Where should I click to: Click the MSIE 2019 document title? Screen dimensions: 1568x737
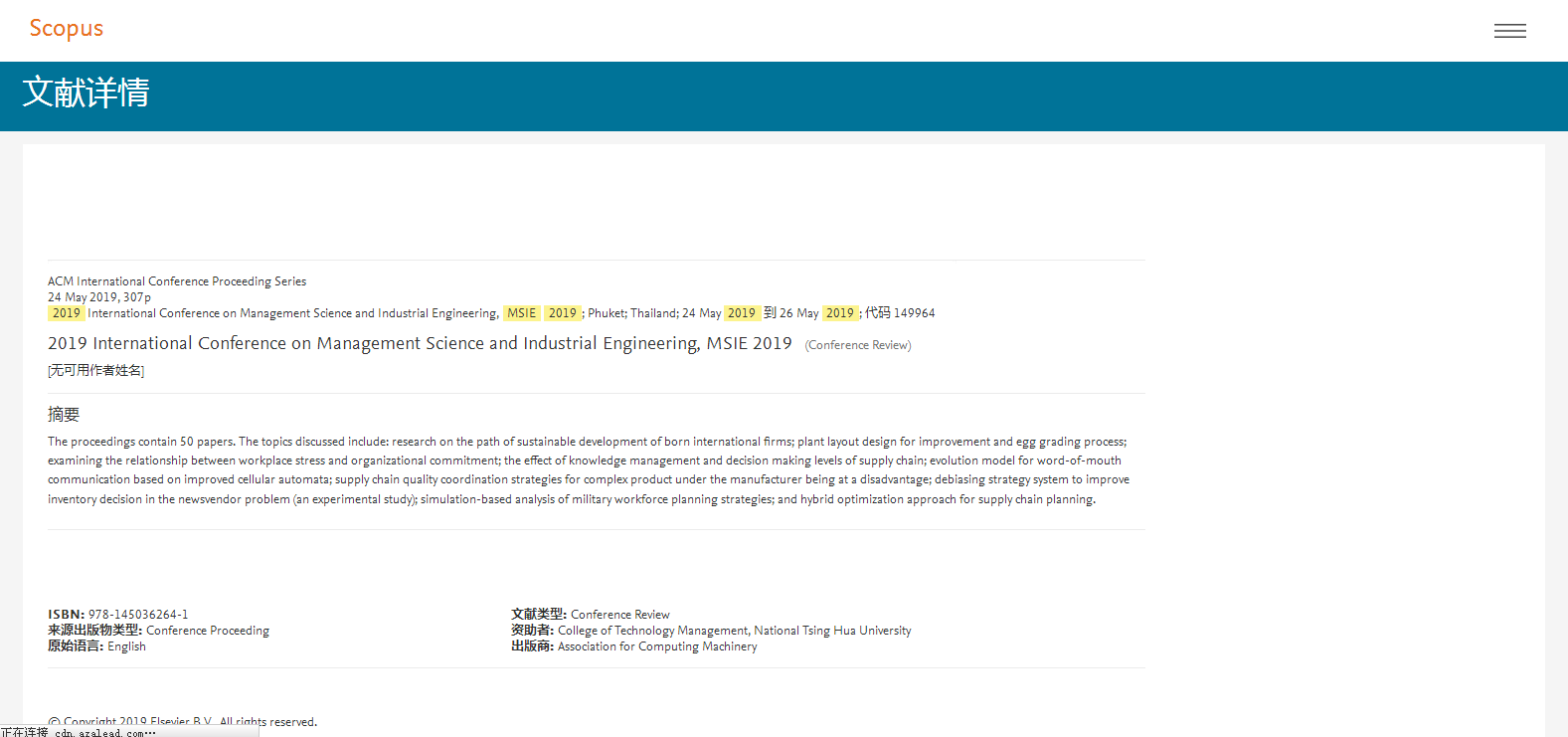[420, 343]
